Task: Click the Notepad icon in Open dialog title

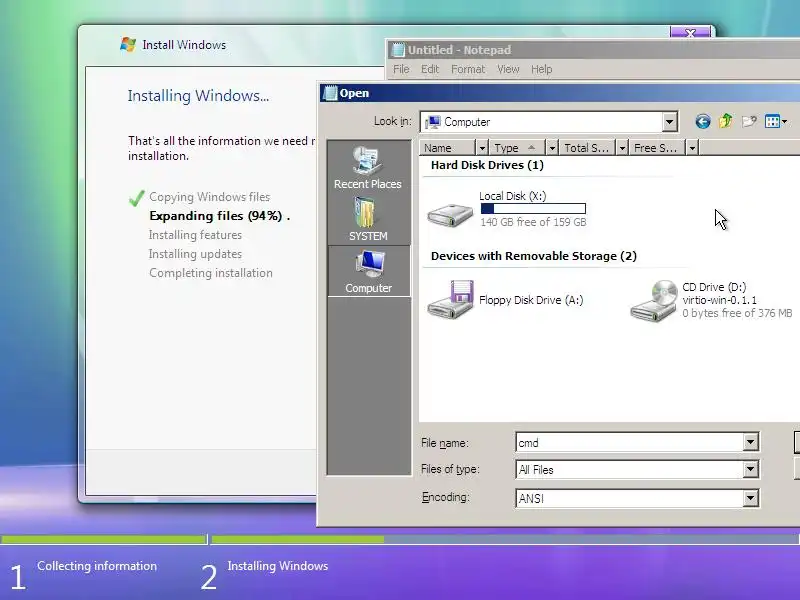Action: click(x=330, y=93)
